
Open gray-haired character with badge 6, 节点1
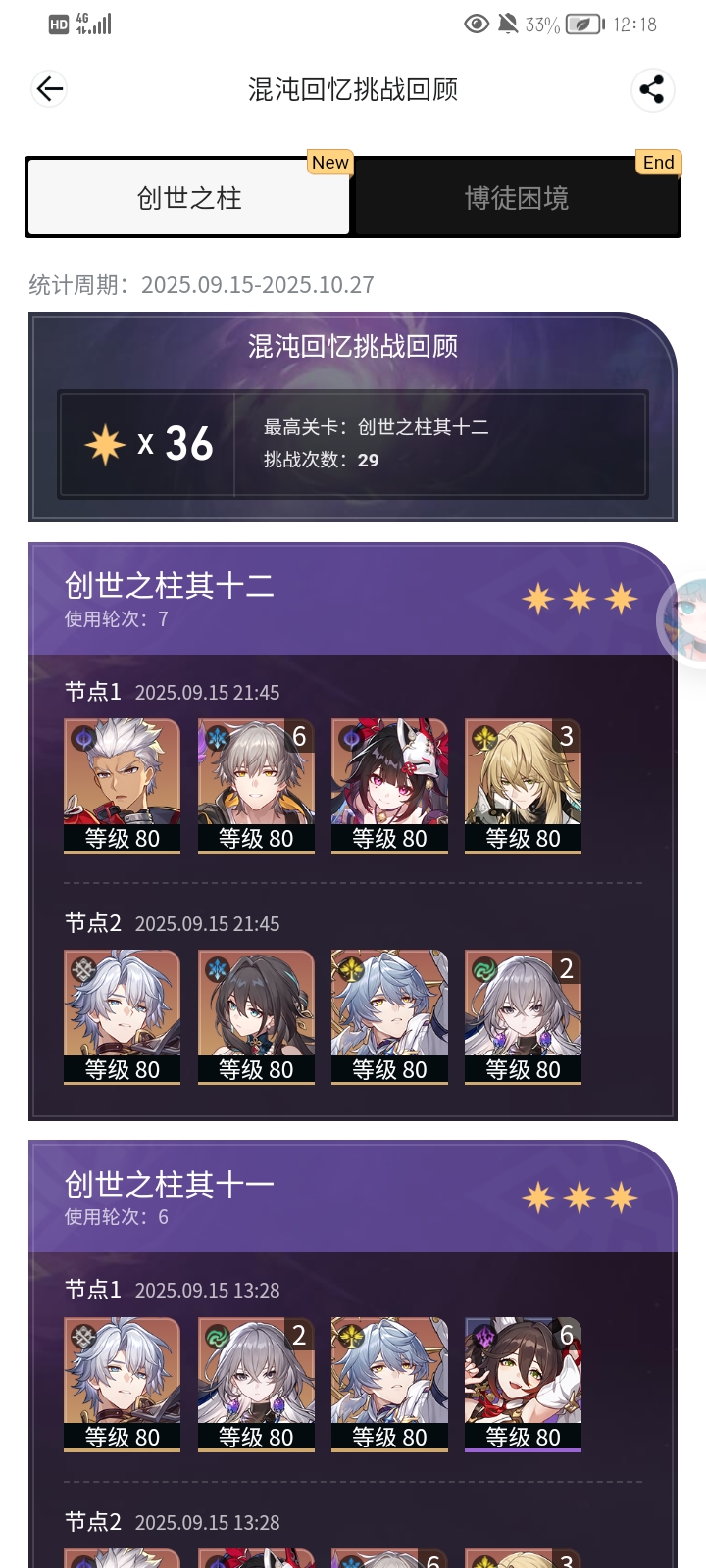pyautogui.click(x=256, y=786)
